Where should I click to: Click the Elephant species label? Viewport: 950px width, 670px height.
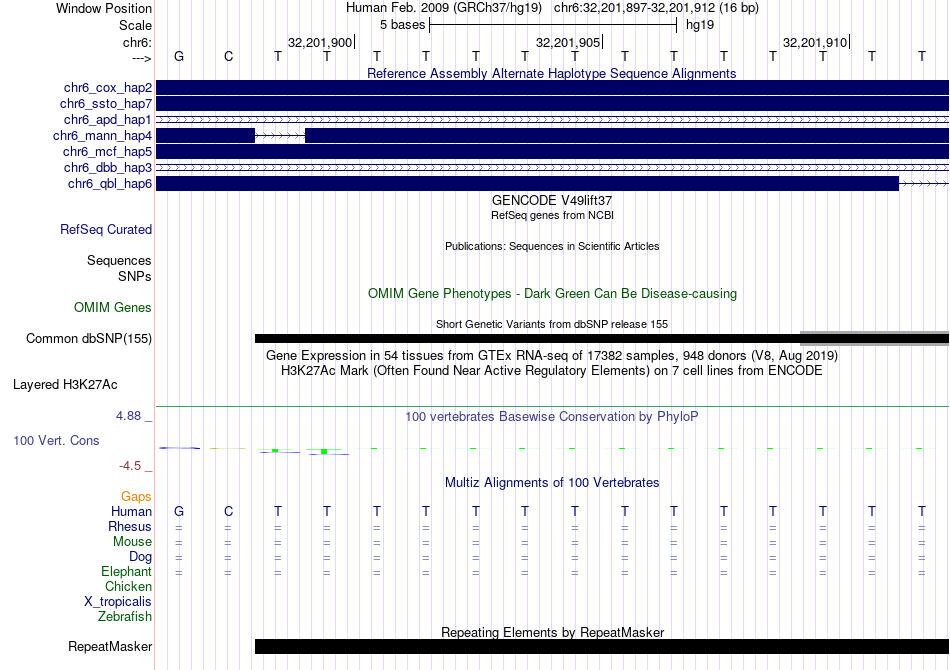(127, 572)
